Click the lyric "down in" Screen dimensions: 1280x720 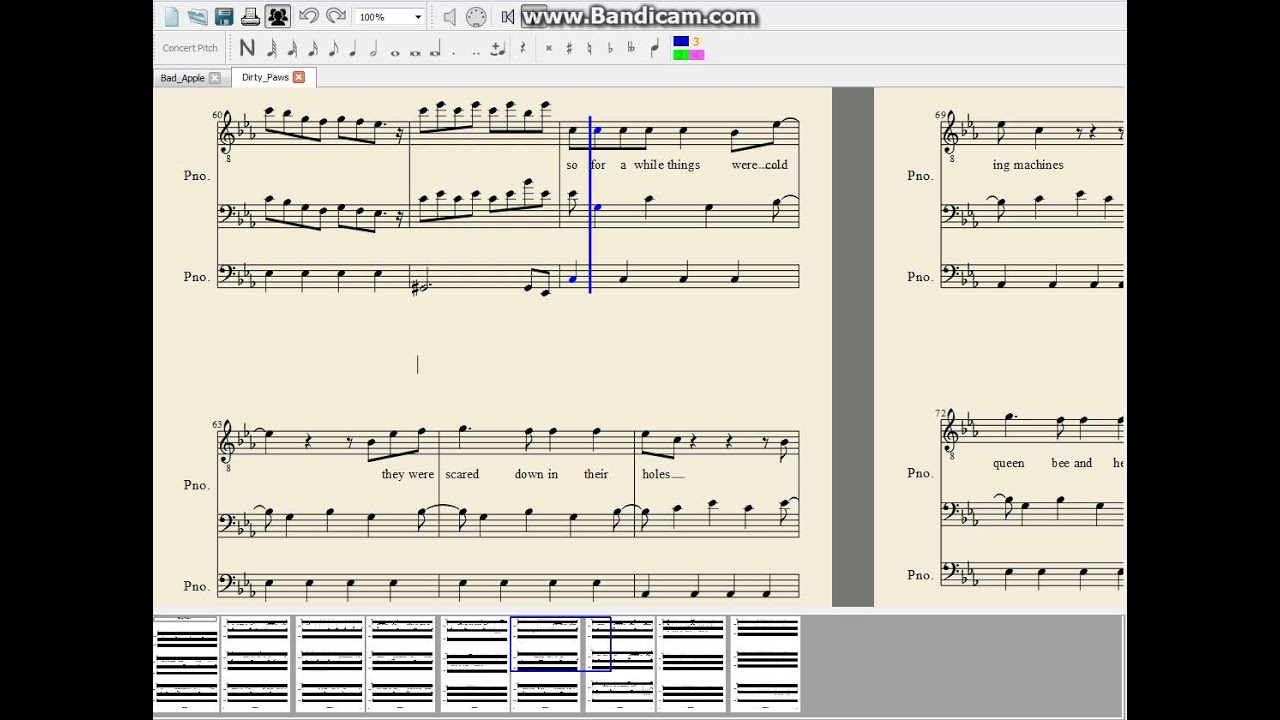(536, 474)
